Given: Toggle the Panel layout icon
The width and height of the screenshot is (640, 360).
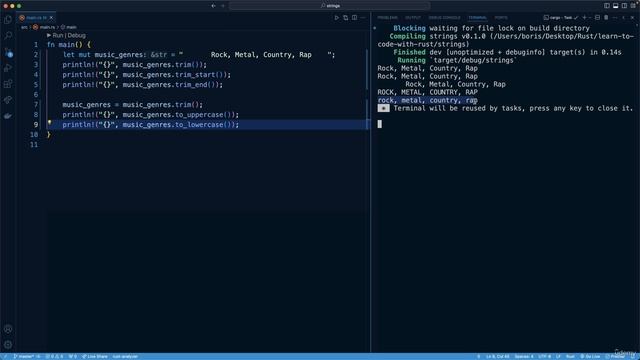Looking at the screenshot, I should click(x=616, y=6).
